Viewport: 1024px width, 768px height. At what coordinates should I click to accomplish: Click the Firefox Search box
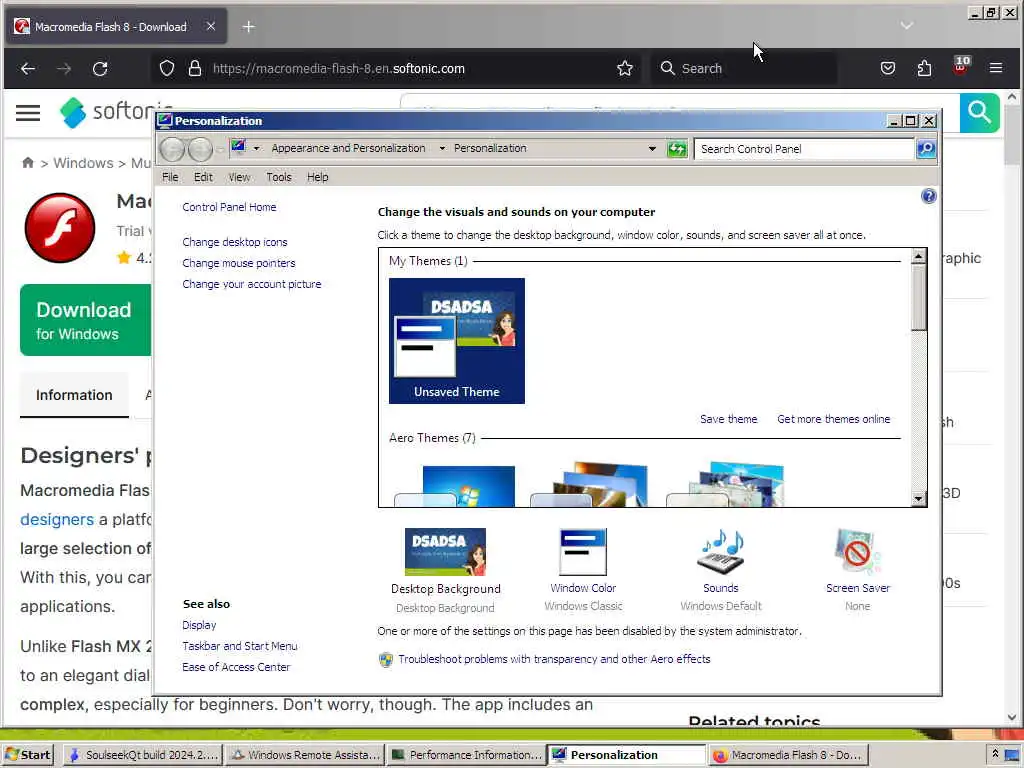point(743,69)
